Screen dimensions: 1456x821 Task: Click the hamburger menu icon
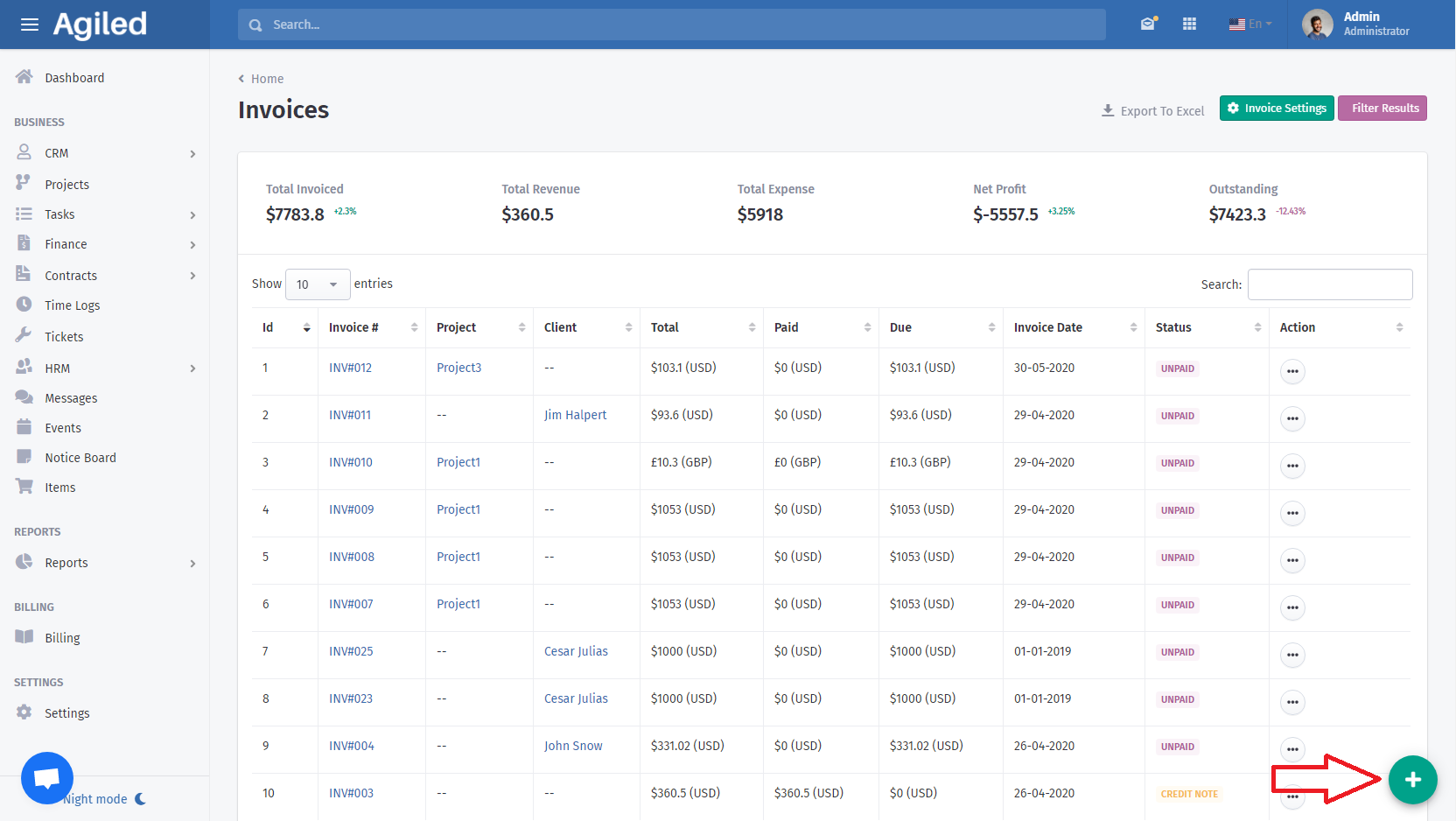tap(30, 25)
